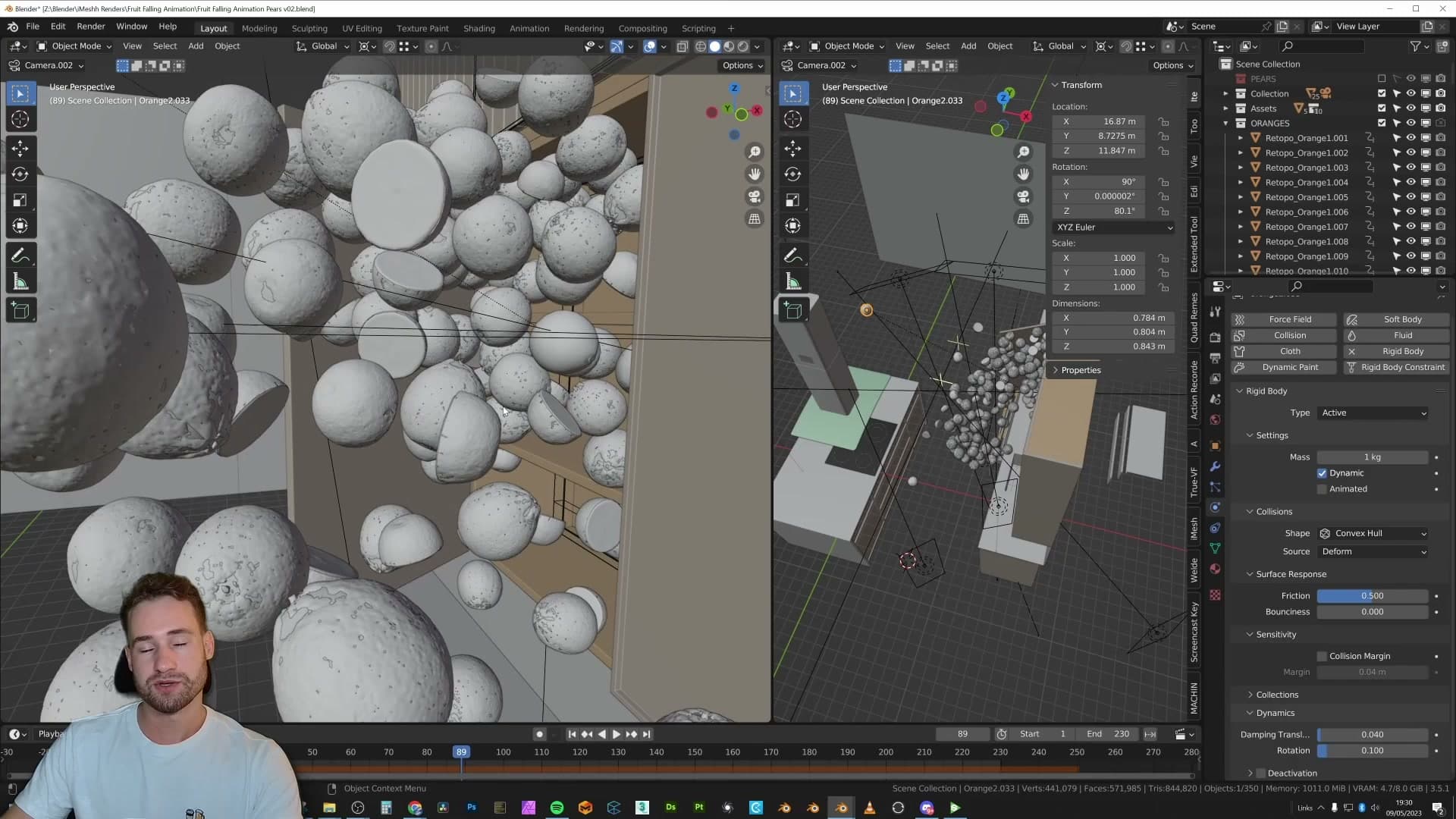This screenshot has width=1456, height=819.
Task: Select the Rotate tool in left viewport
Action: pos(20,174)
